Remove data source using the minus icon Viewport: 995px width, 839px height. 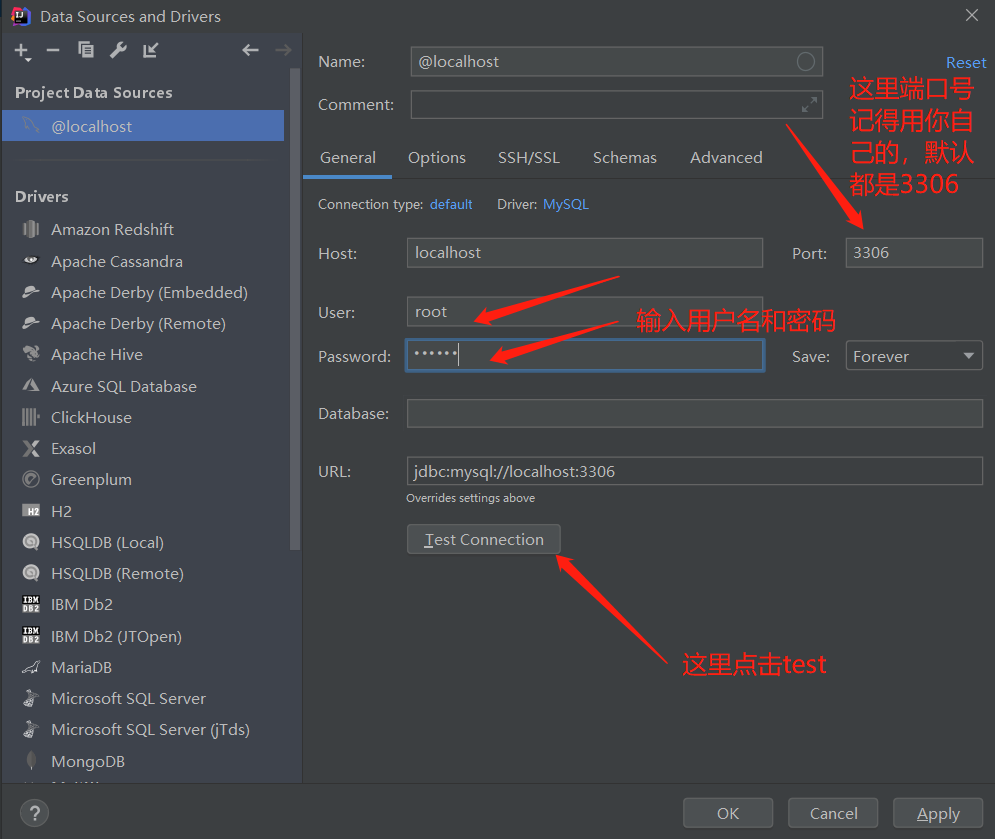53,50
